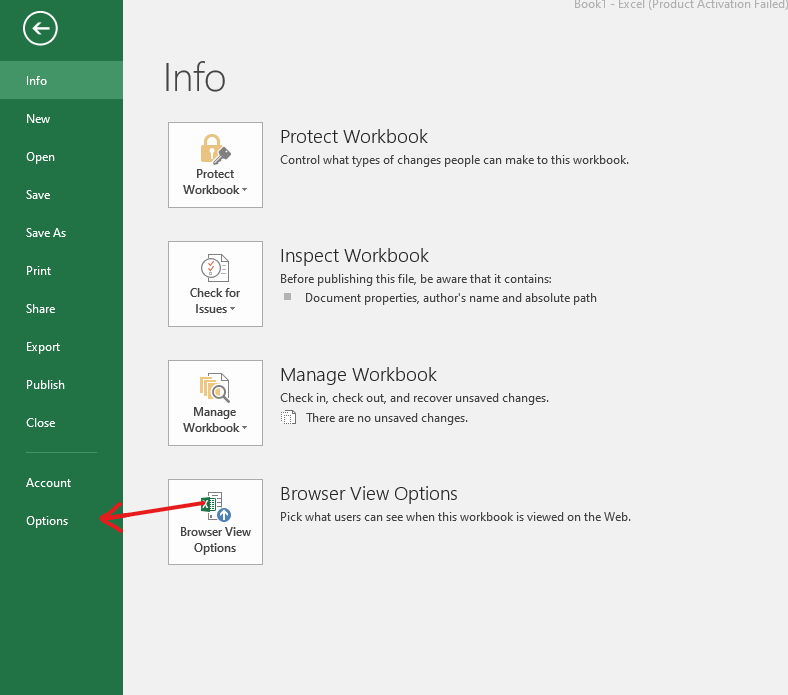The width and height of the screenshot is (788, 695).
Task: Expand the Protect Workbook dropdown arrow
Action: click(x=245, y=190)
